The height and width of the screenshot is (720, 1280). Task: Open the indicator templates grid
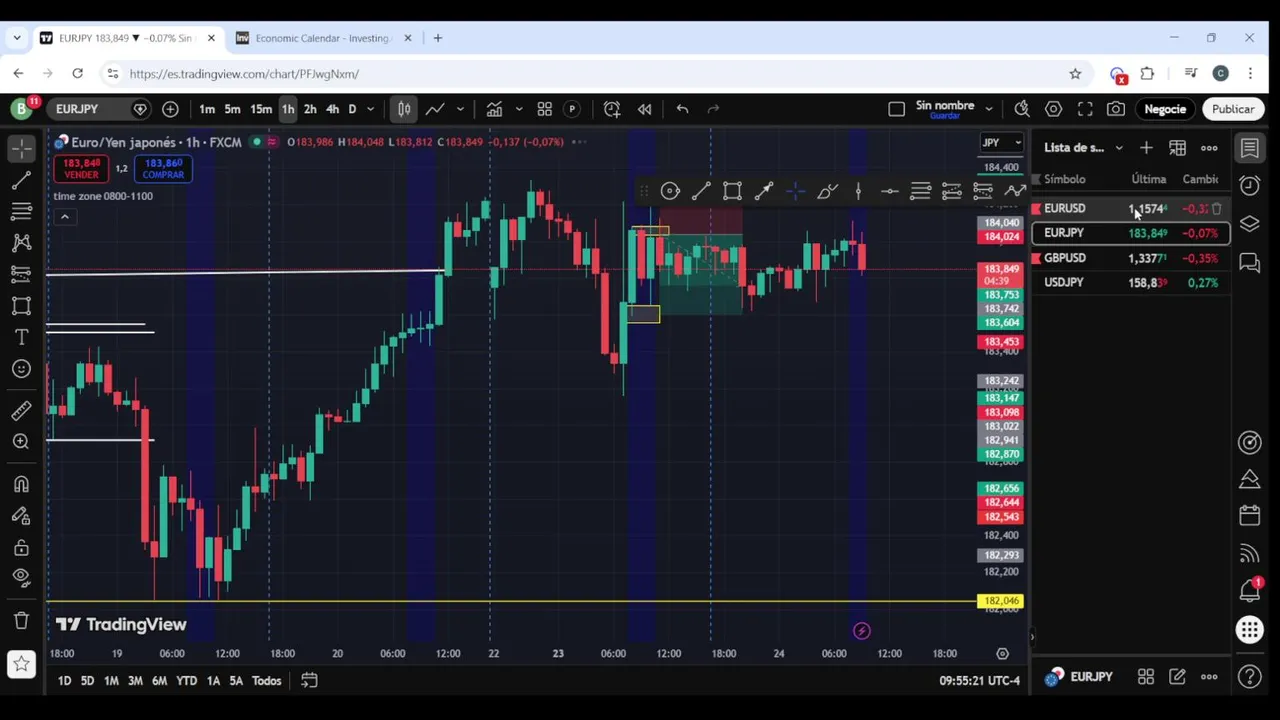click(x=545, y=109)
